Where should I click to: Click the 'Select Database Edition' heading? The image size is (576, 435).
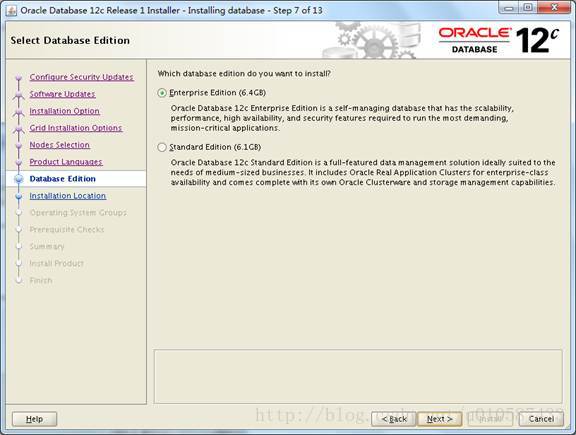[x=70, y=40]
